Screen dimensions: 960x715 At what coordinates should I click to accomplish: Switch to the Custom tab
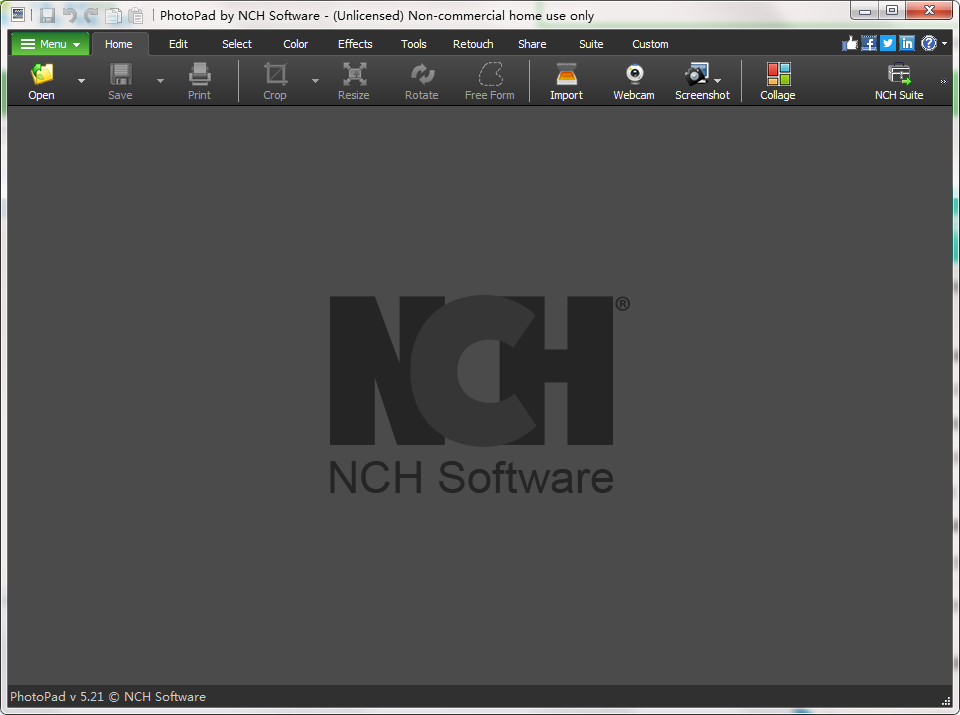point(650,44)
